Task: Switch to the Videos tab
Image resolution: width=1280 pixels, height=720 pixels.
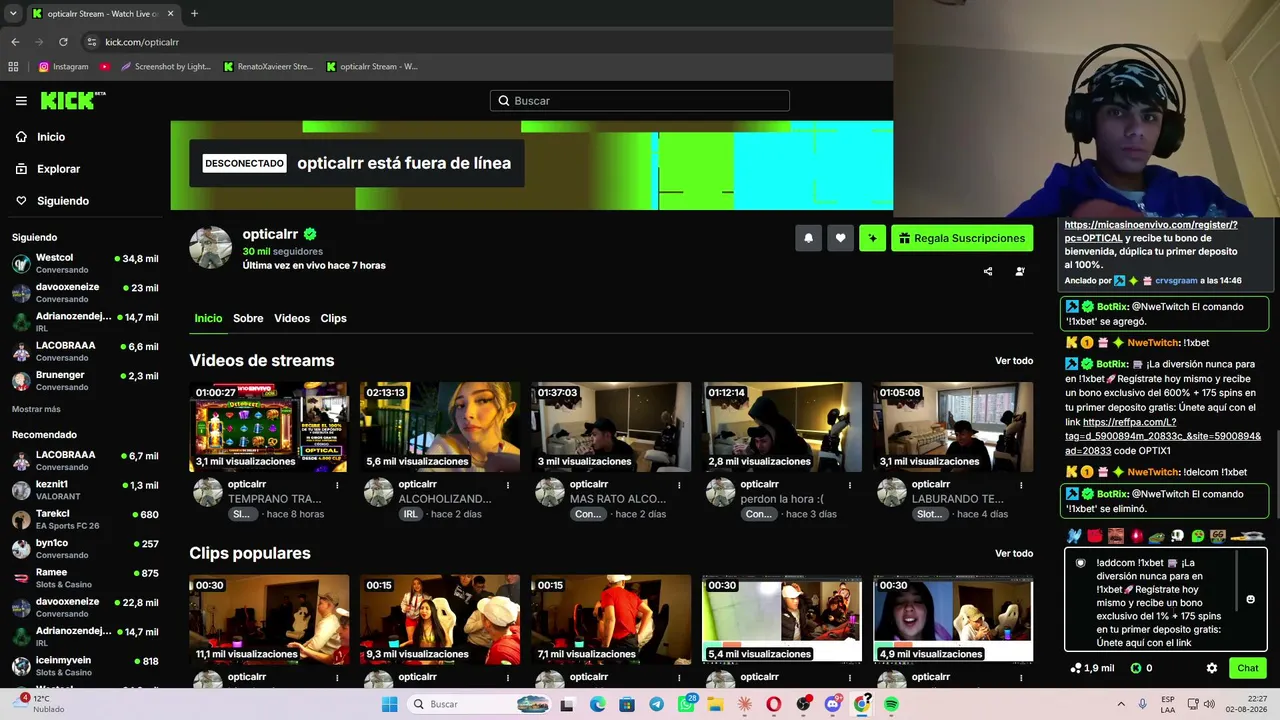Action: pyautogui.click(x=292, y=318)
